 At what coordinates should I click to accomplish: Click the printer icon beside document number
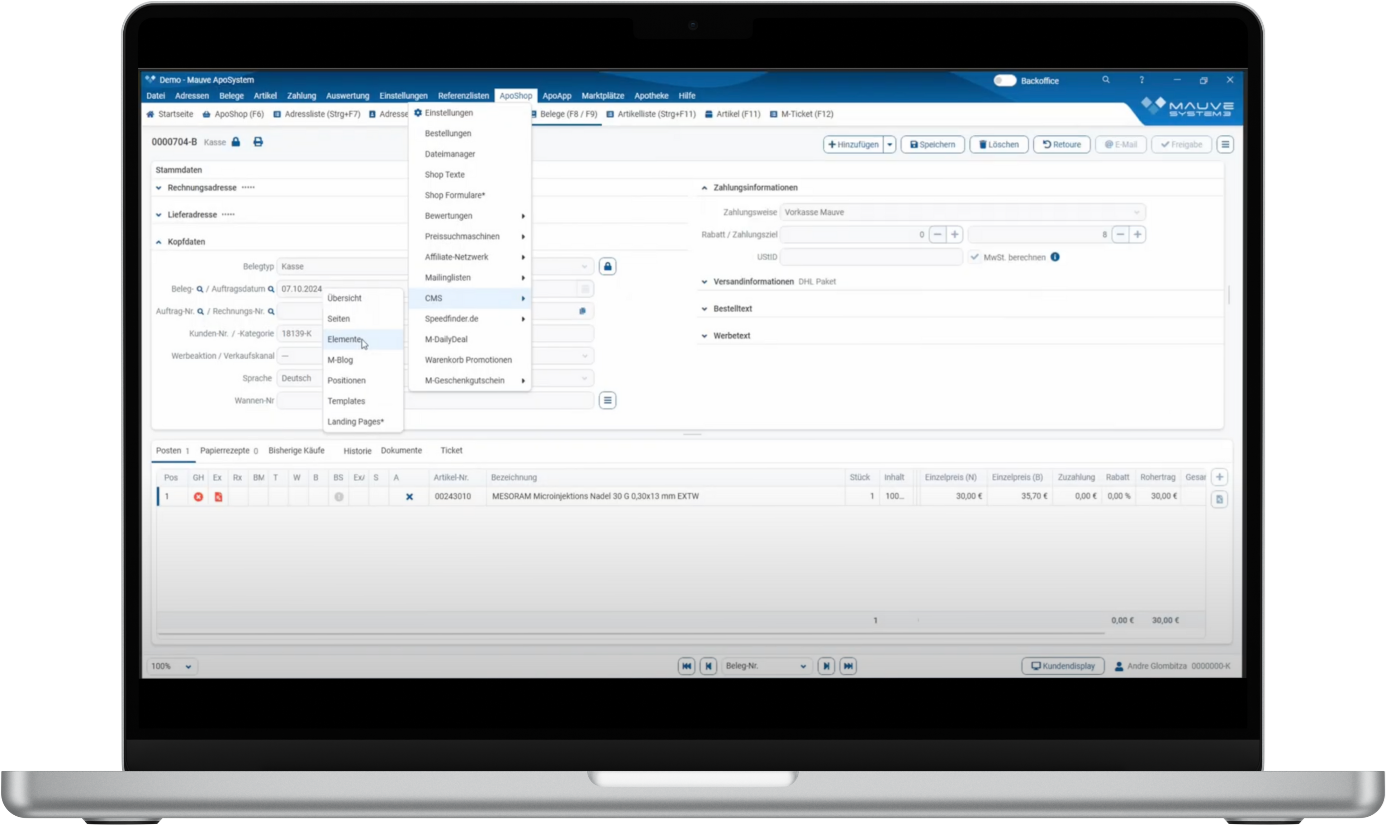click(x=258, y=142)
